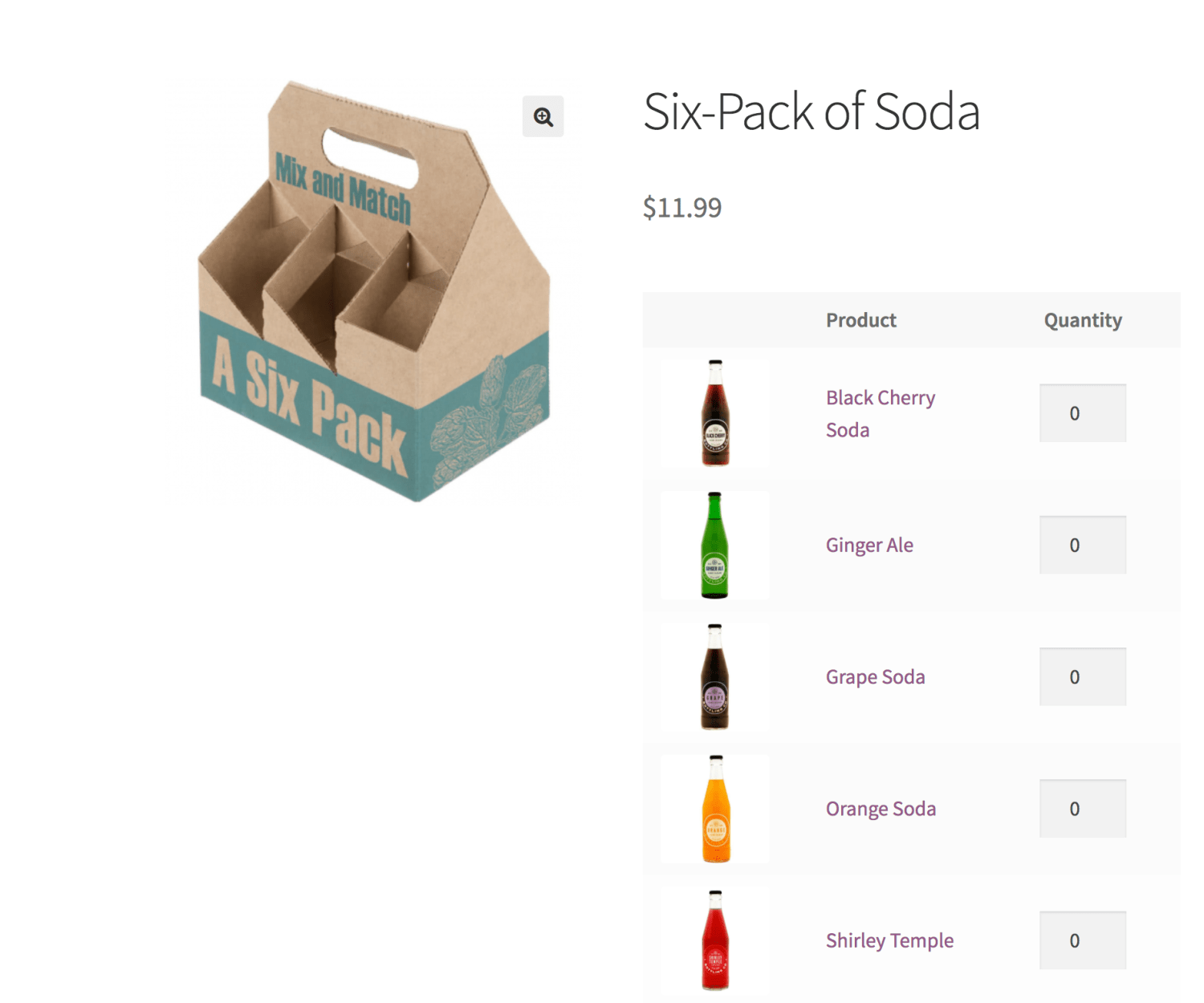The height and width of the screenshot is (1003, 1204).
Task: Click the Orange Soda bottle thumbnail
Action: pyautogui.click(x=714, y=809)
